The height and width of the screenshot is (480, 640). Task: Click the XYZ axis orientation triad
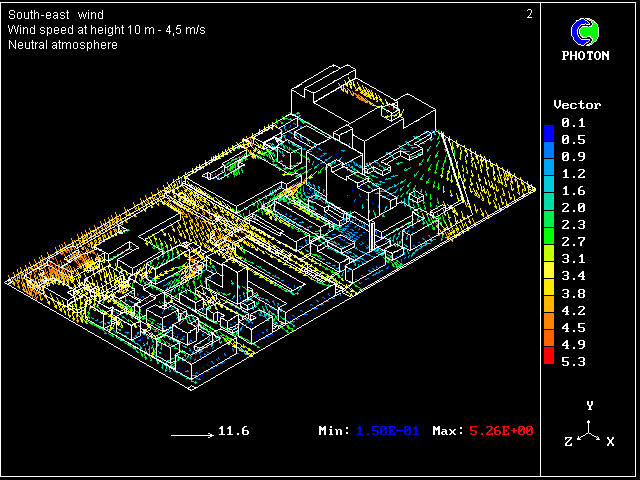tap(590, 427)
